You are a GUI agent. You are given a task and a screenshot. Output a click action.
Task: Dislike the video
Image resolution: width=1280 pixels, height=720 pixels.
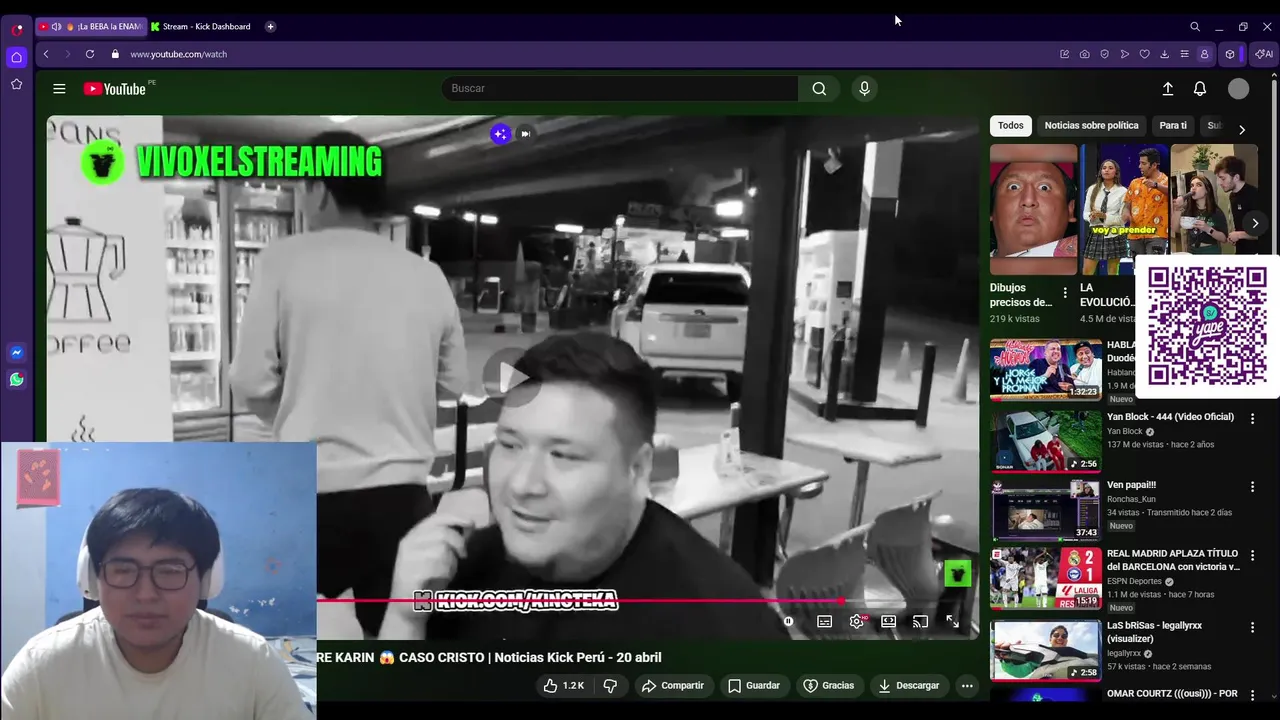tap(610, 686)
